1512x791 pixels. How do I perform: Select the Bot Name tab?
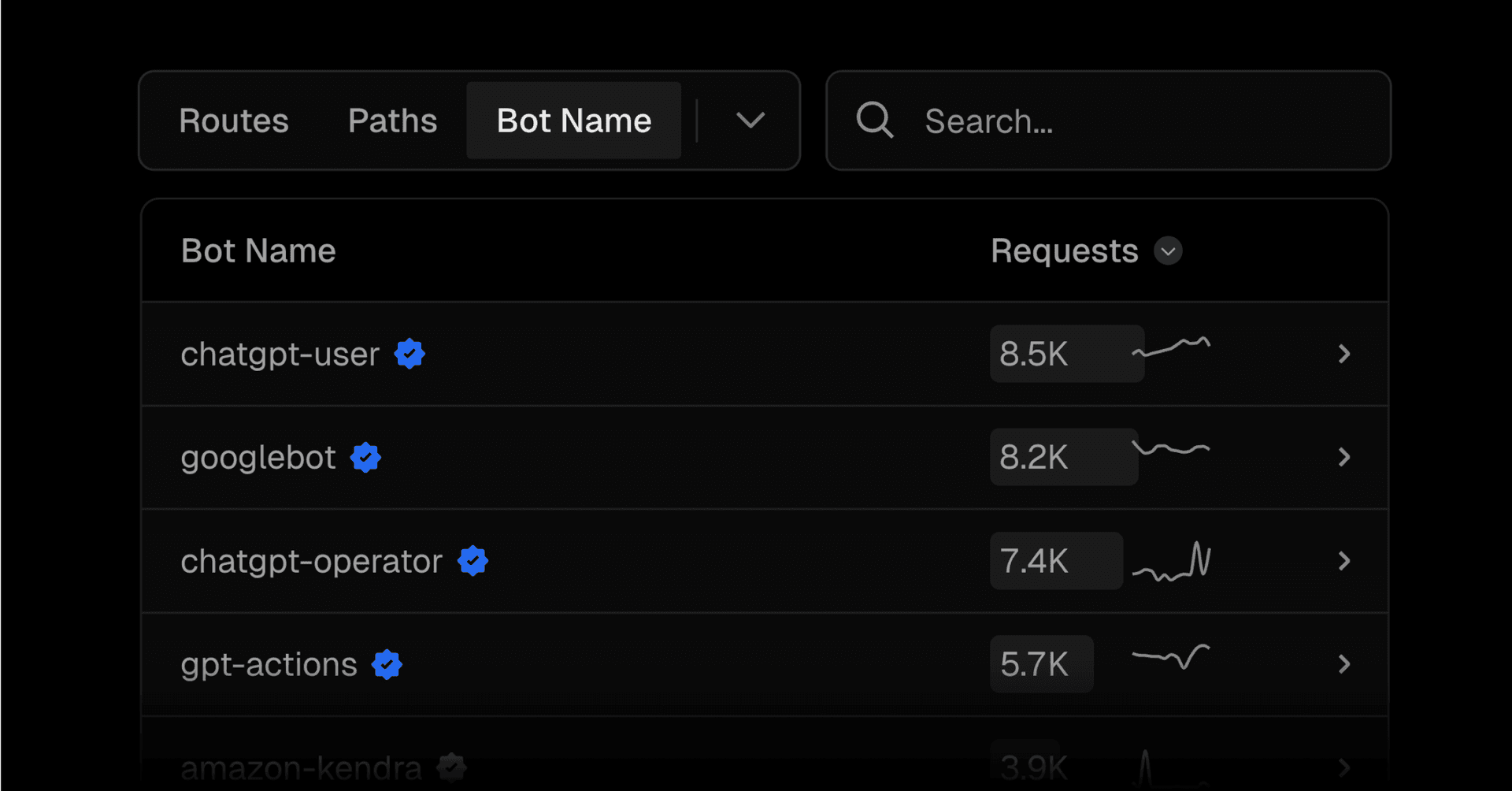(574, 121)
